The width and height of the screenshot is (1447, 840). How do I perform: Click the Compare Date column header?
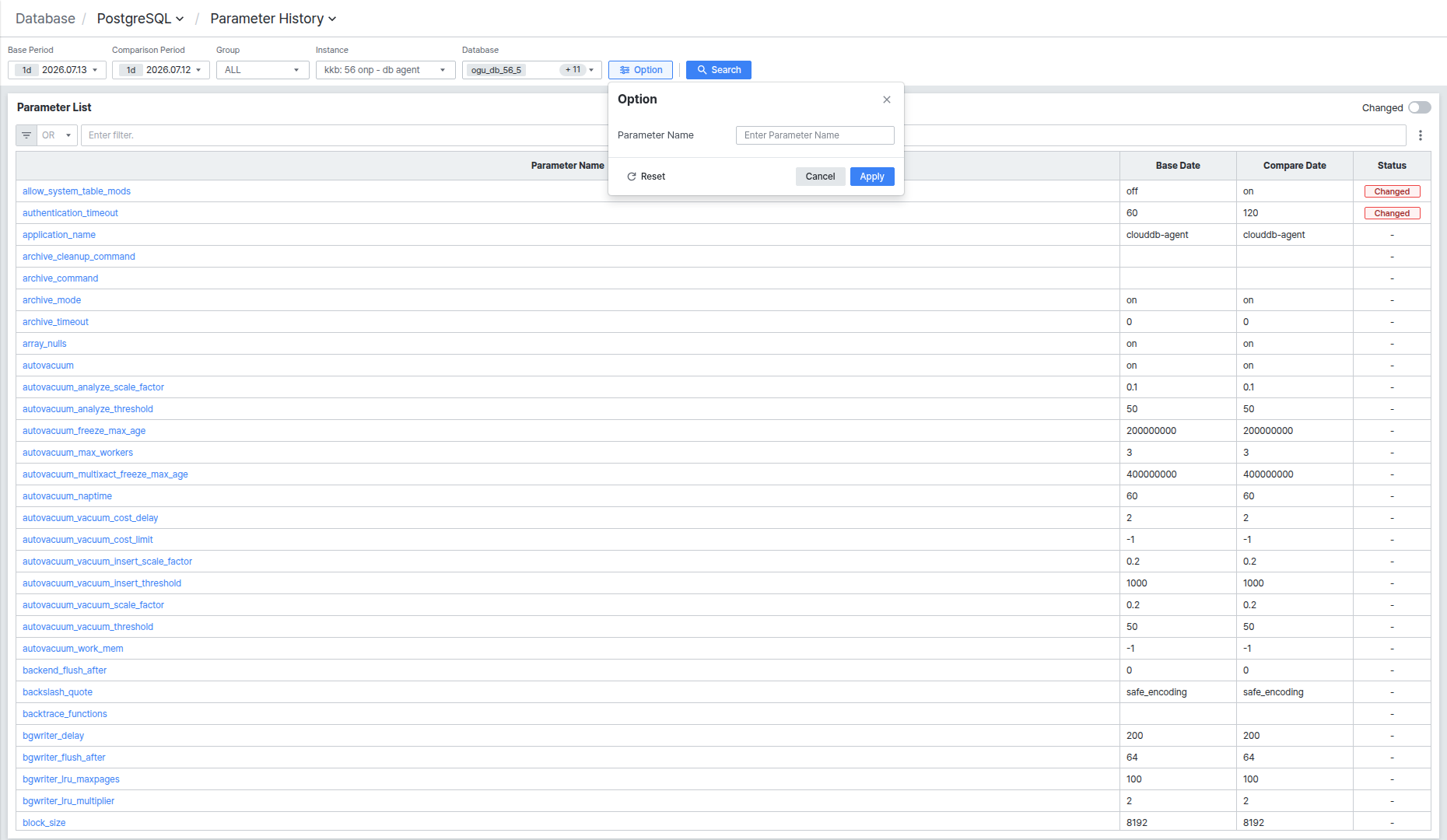tap(1295, 166)
